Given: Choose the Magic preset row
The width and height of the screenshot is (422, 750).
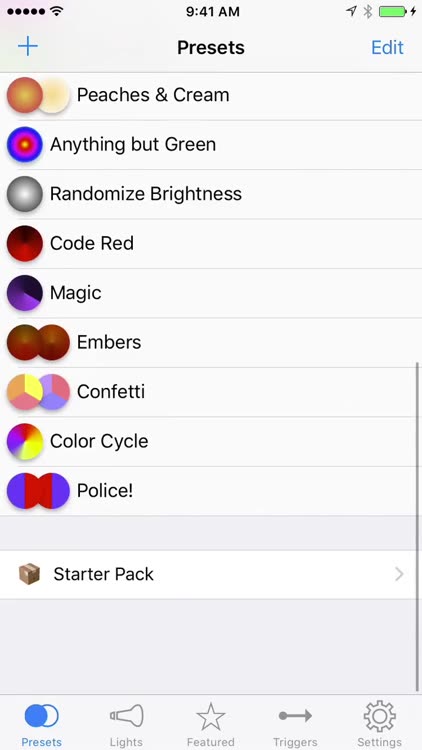Looking at the screenshot, I should click(211, 293).
